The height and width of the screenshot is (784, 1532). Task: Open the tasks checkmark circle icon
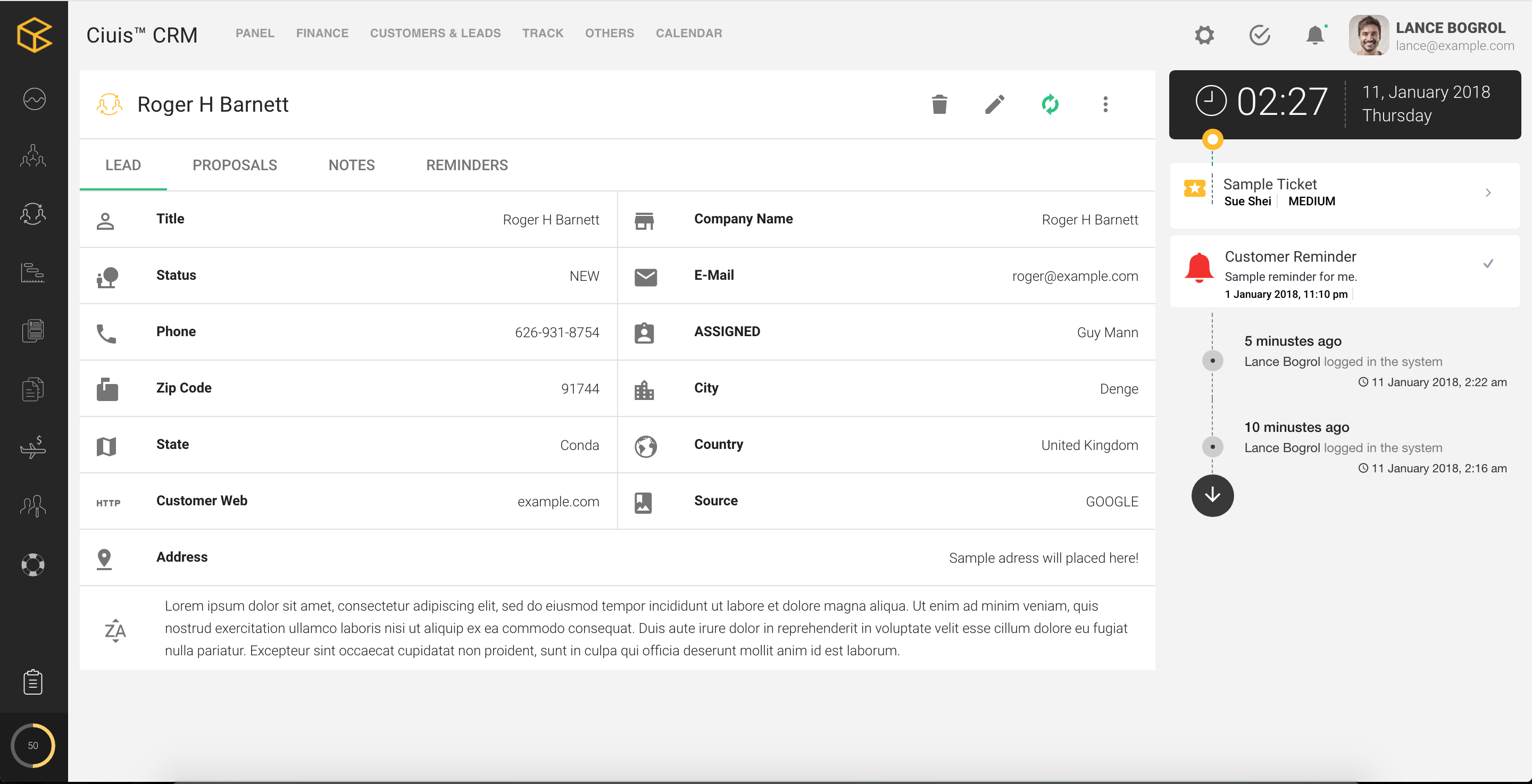[x=1260, y=35]
